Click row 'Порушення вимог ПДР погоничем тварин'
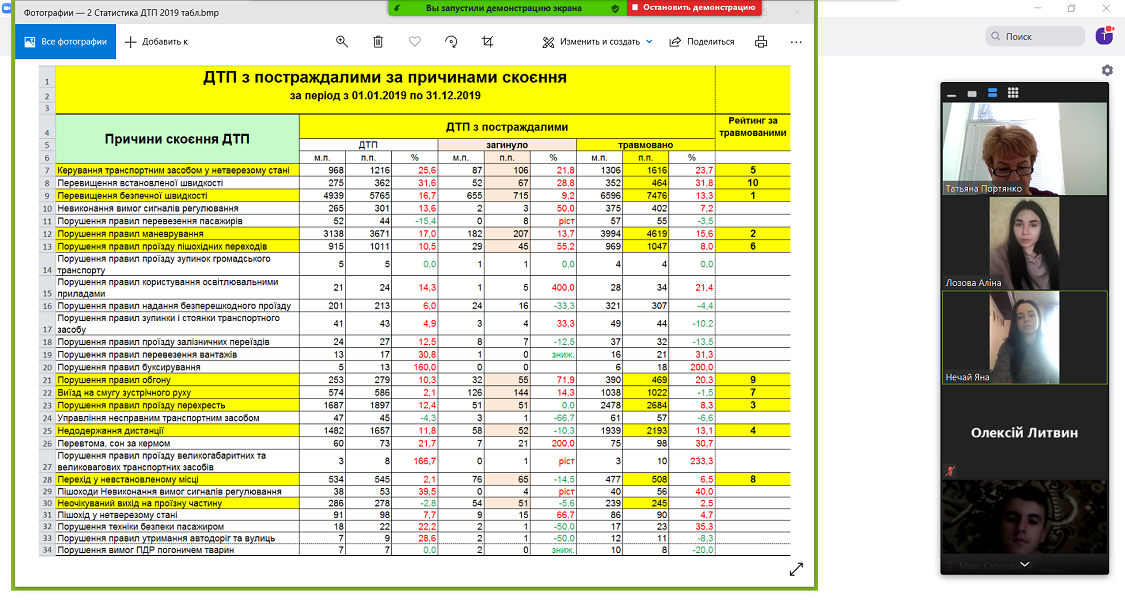Image resolution: width=1125 pixels, height=600 pixels. click(x=423, y=550)
